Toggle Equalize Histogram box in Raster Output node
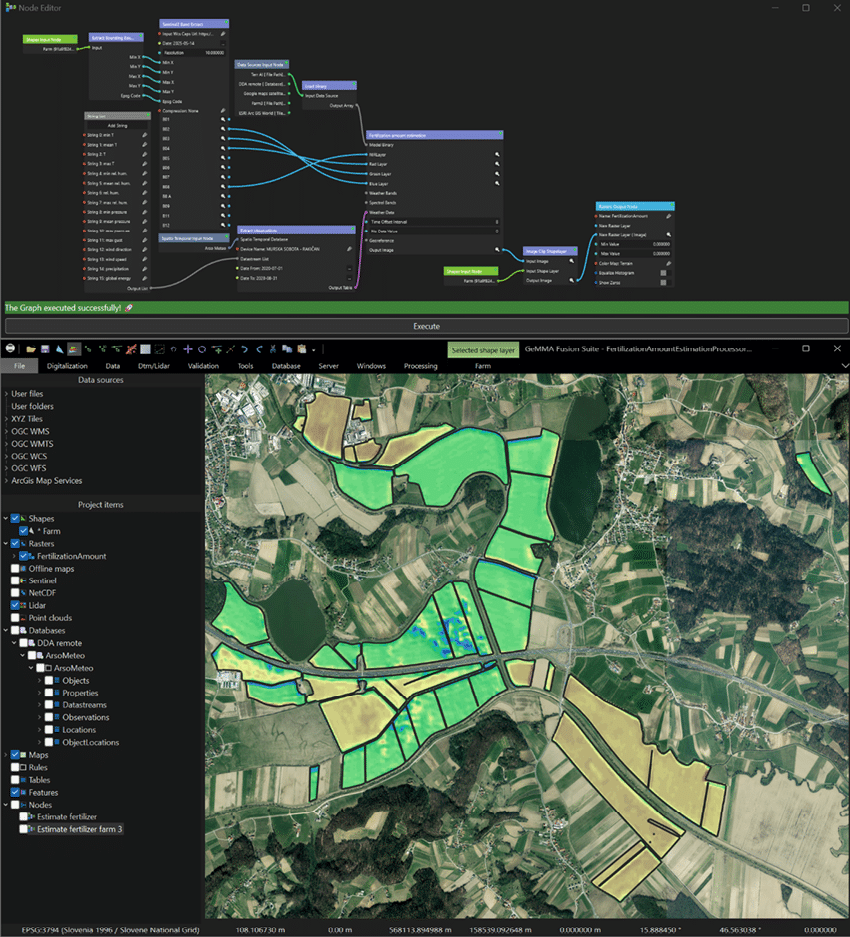Image resolution: width=850 pixels, height=937 pixels. 662,272
